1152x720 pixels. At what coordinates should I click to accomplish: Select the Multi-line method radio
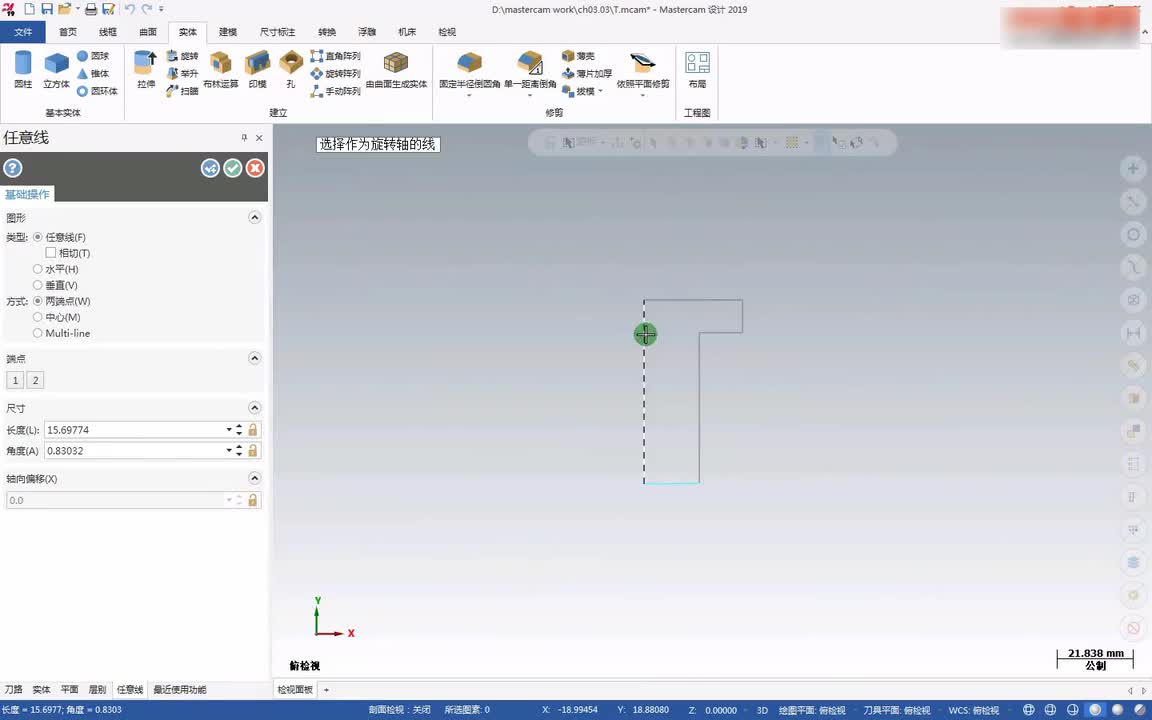click(37, 333)
